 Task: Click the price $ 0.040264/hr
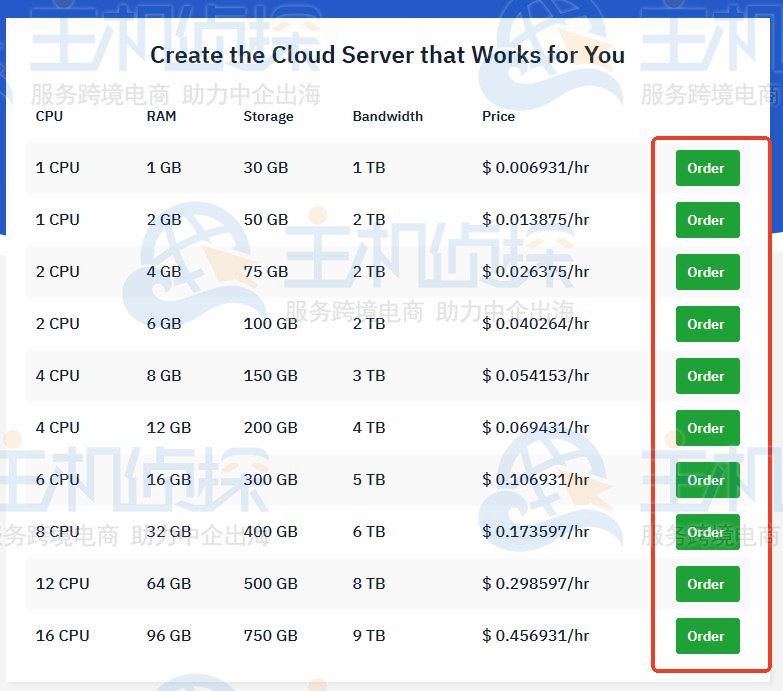(535, 324)
